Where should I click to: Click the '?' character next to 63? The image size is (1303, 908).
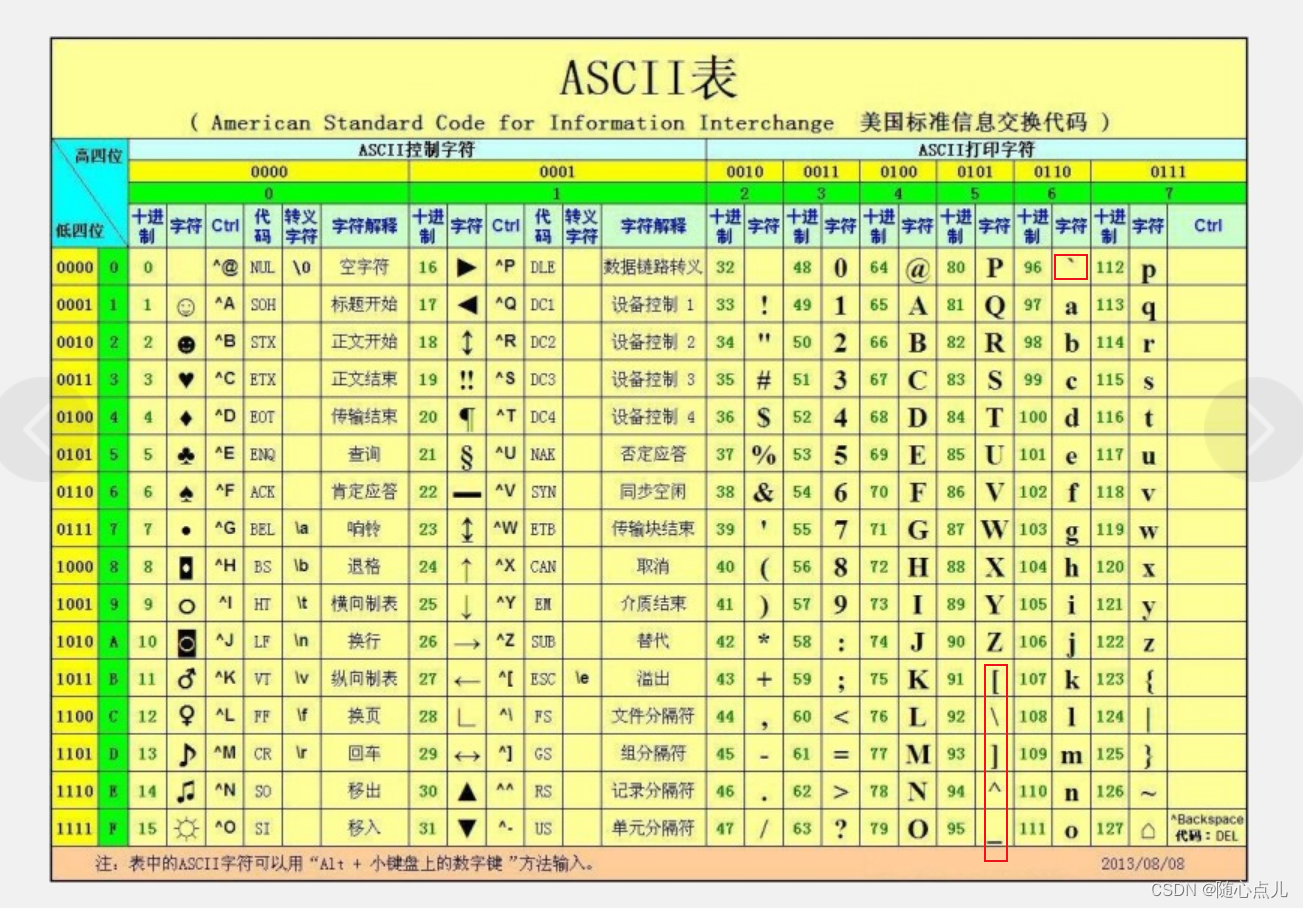tap(841, 829)
